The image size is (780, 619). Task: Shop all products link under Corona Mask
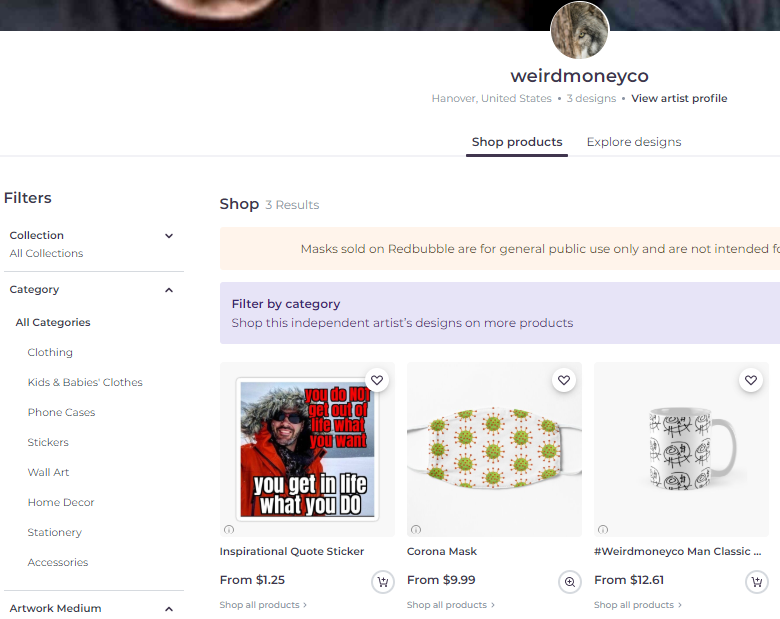pyautogui.click(x=451, y=605)
